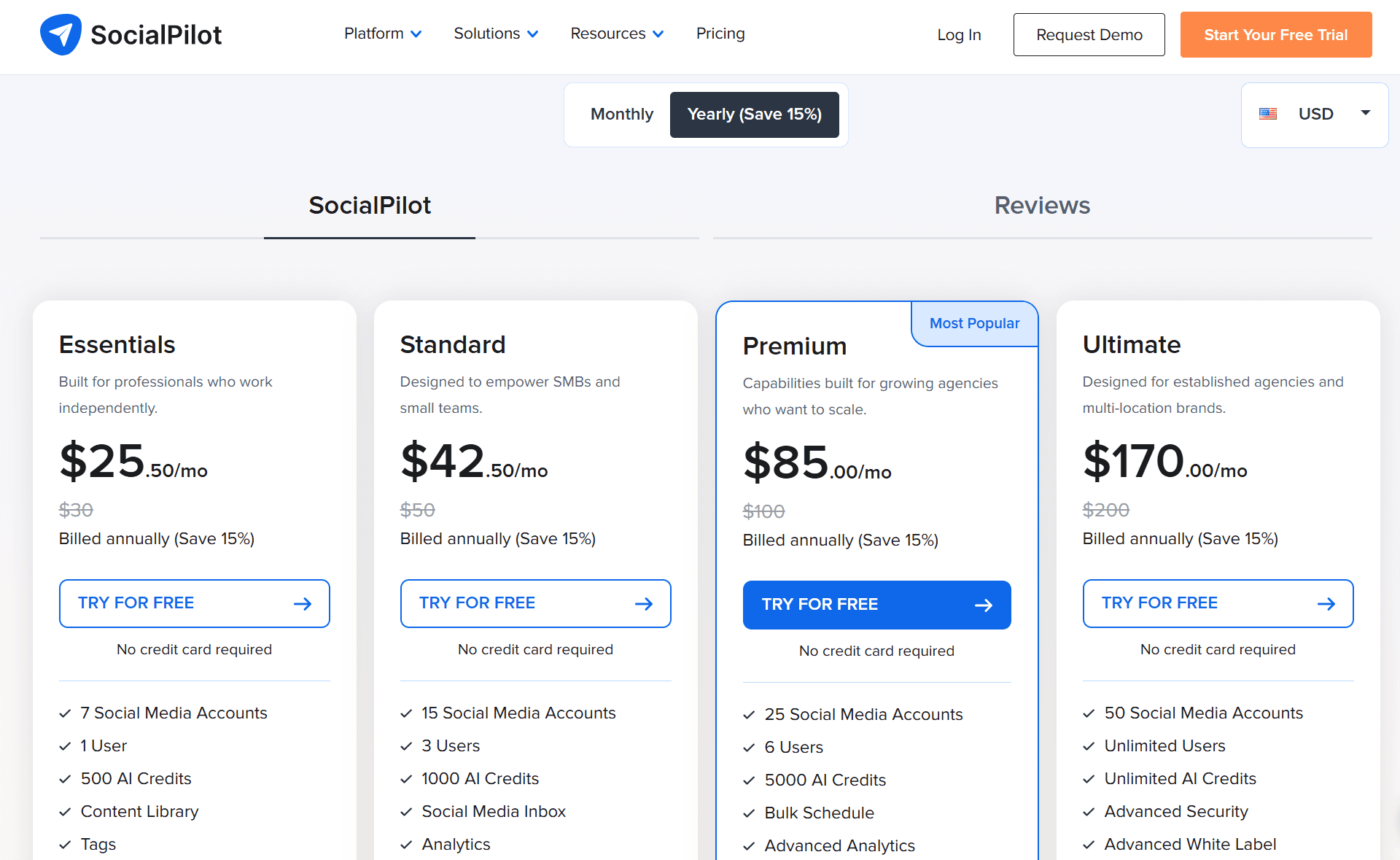The height and width of the screenshot is (860, 1400).
Task: Click the arrow icon on Essentials Try For Free
Action: (x=302, y=604)
